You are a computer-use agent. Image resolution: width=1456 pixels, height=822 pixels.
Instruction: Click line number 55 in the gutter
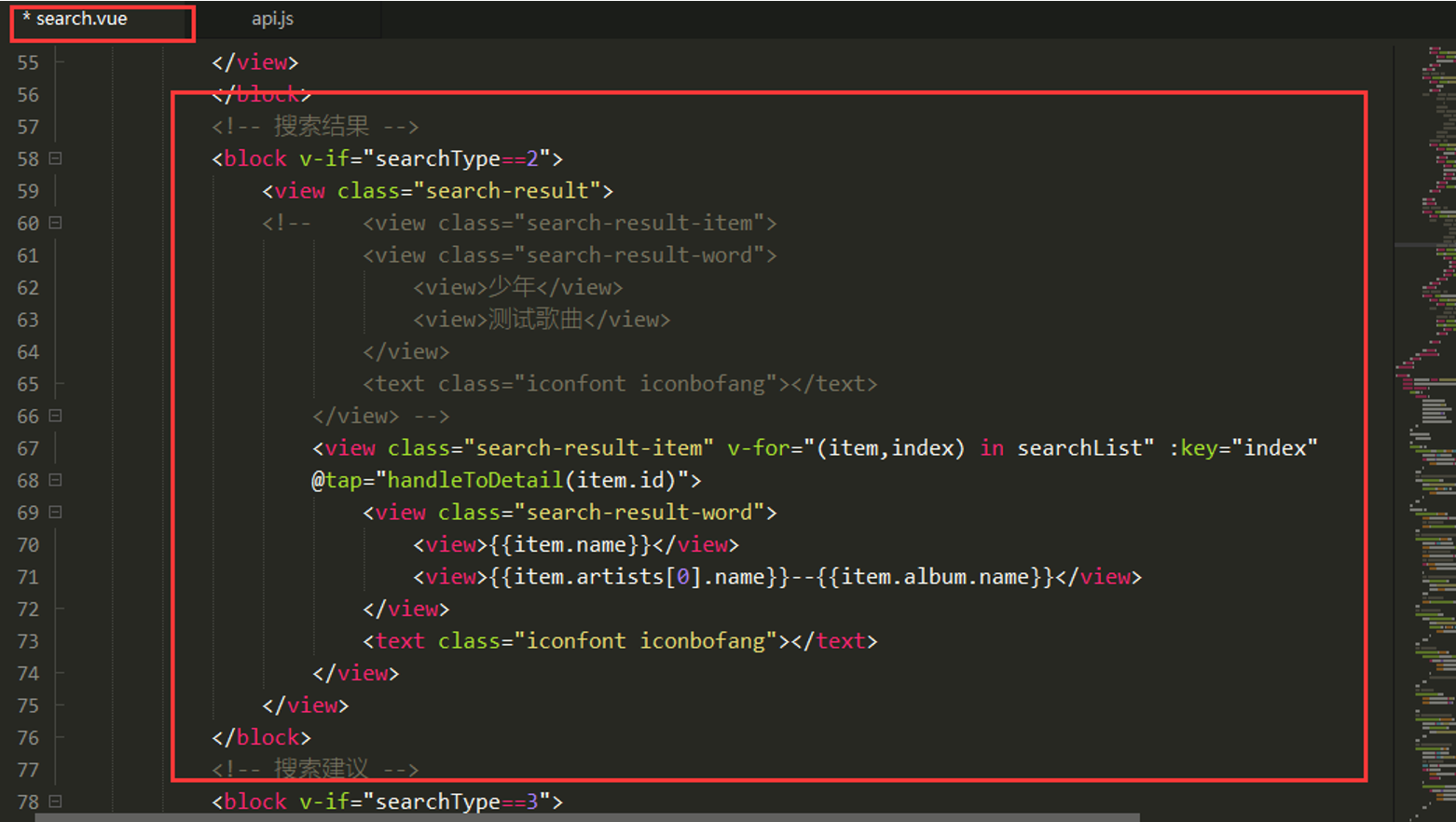point(28,62)
